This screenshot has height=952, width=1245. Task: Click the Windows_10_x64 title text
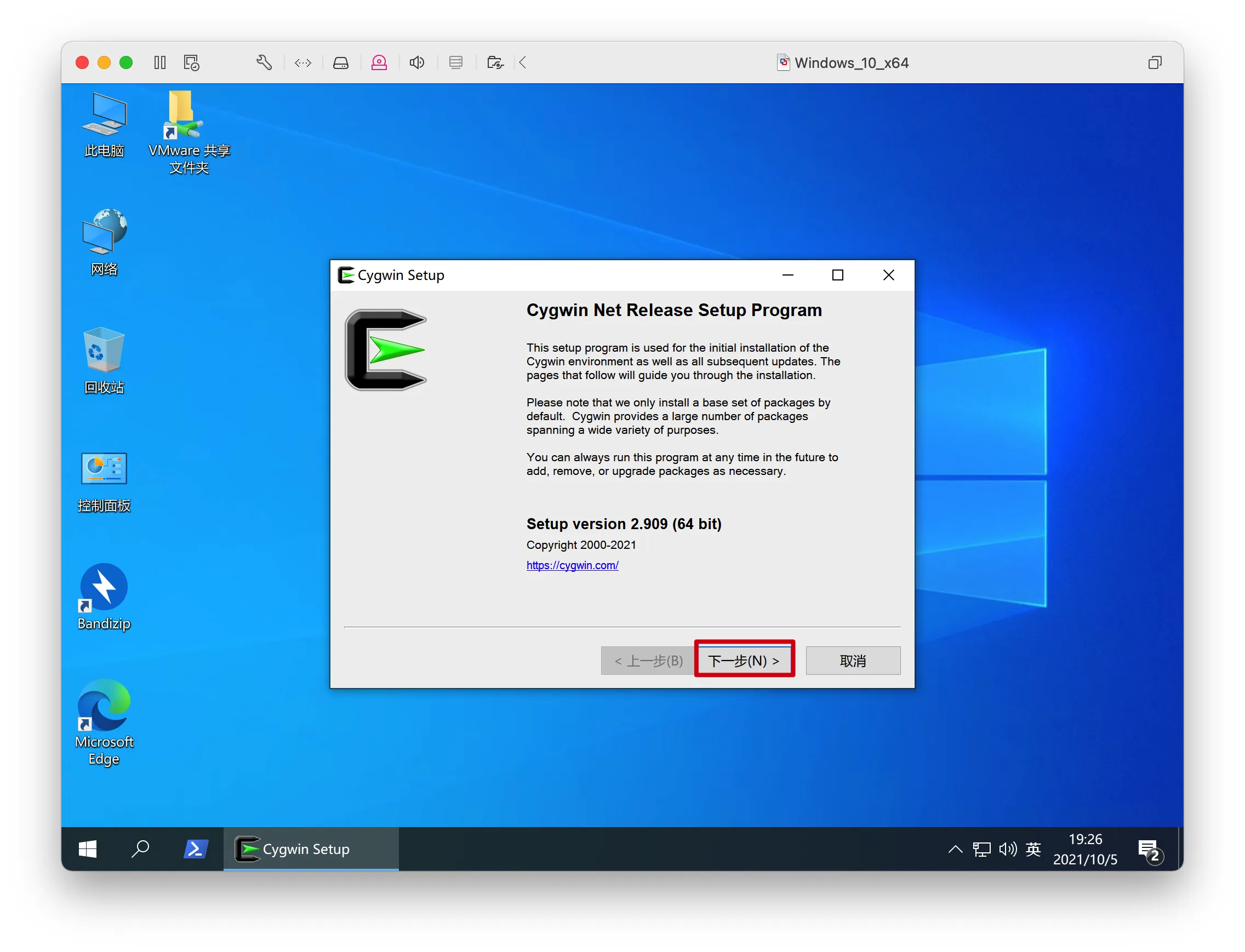(851, 63)
